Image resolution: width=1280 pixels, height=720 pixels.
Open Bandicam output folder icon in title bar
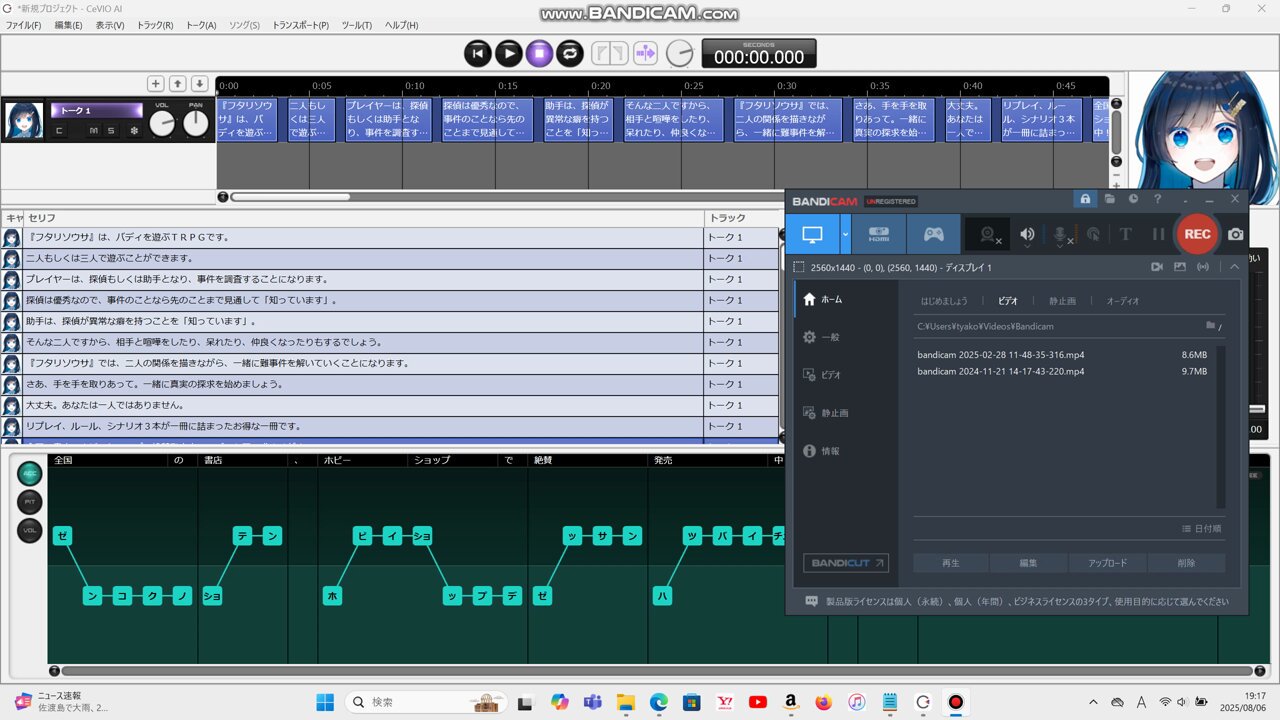pyautogui.click(x=1110, y=199)
